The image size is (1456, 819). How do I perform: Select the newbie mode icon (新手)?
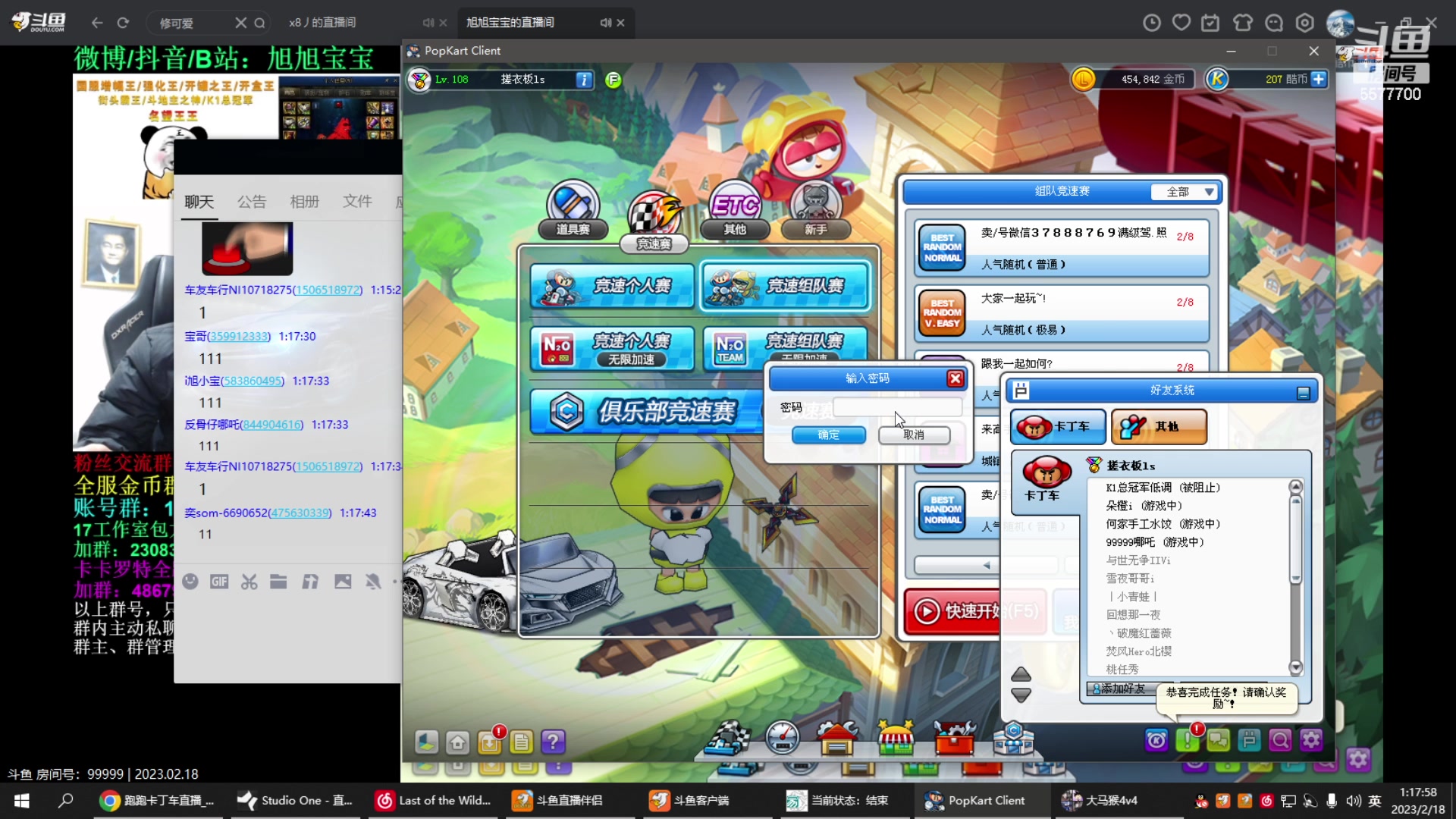pyautogui.click(x=816, y=210)
